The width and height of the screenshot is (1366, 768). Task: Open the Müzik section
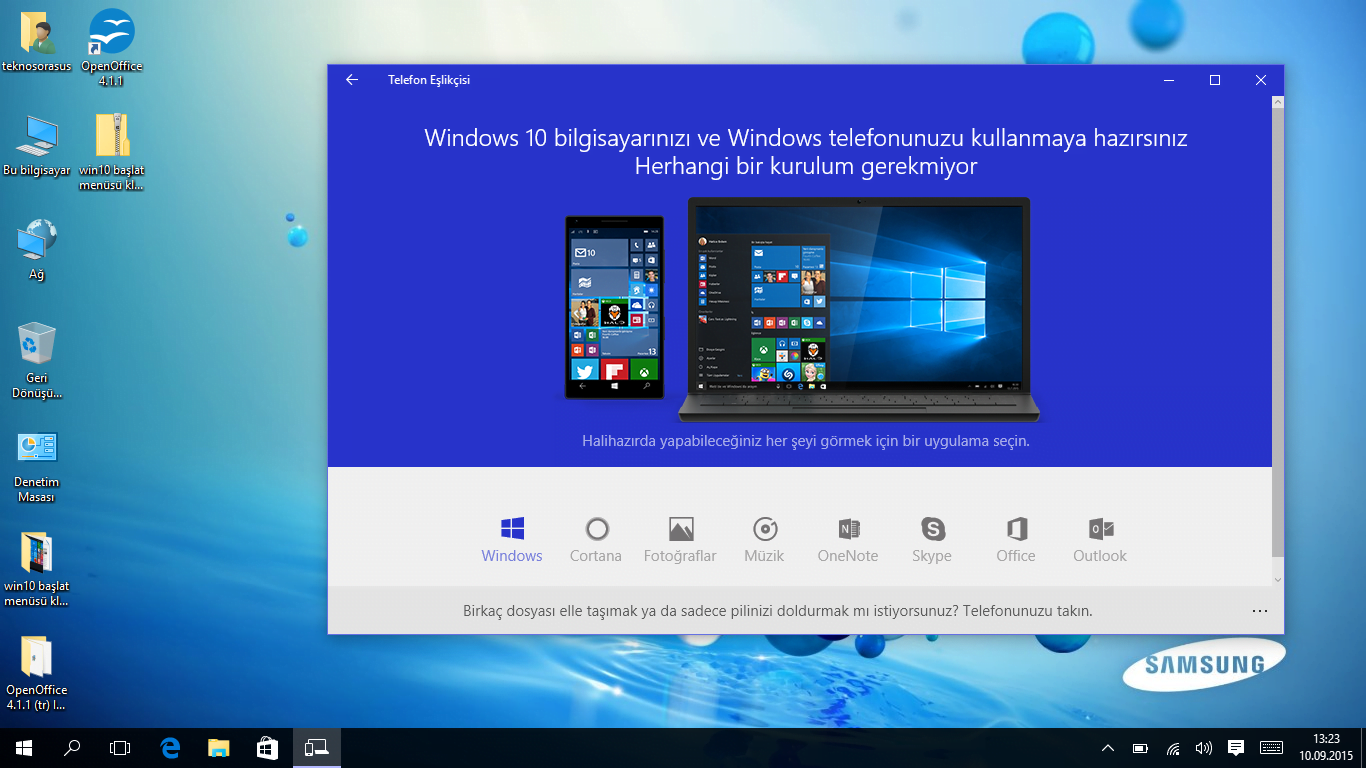764,530
